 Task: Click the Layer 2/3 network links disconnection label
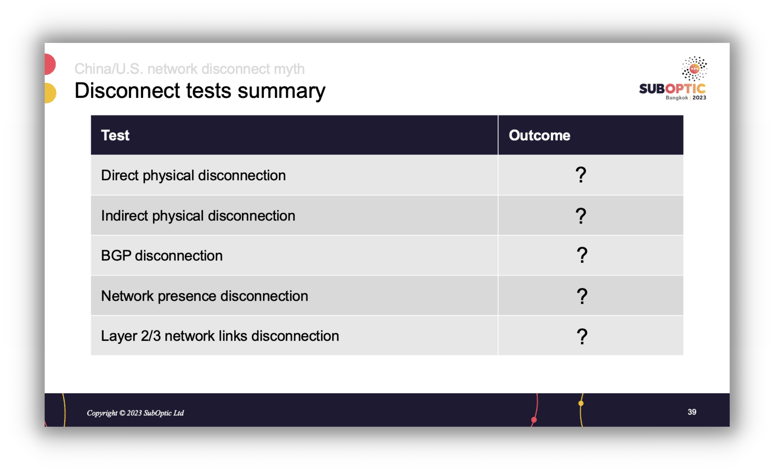pos(220,336)
